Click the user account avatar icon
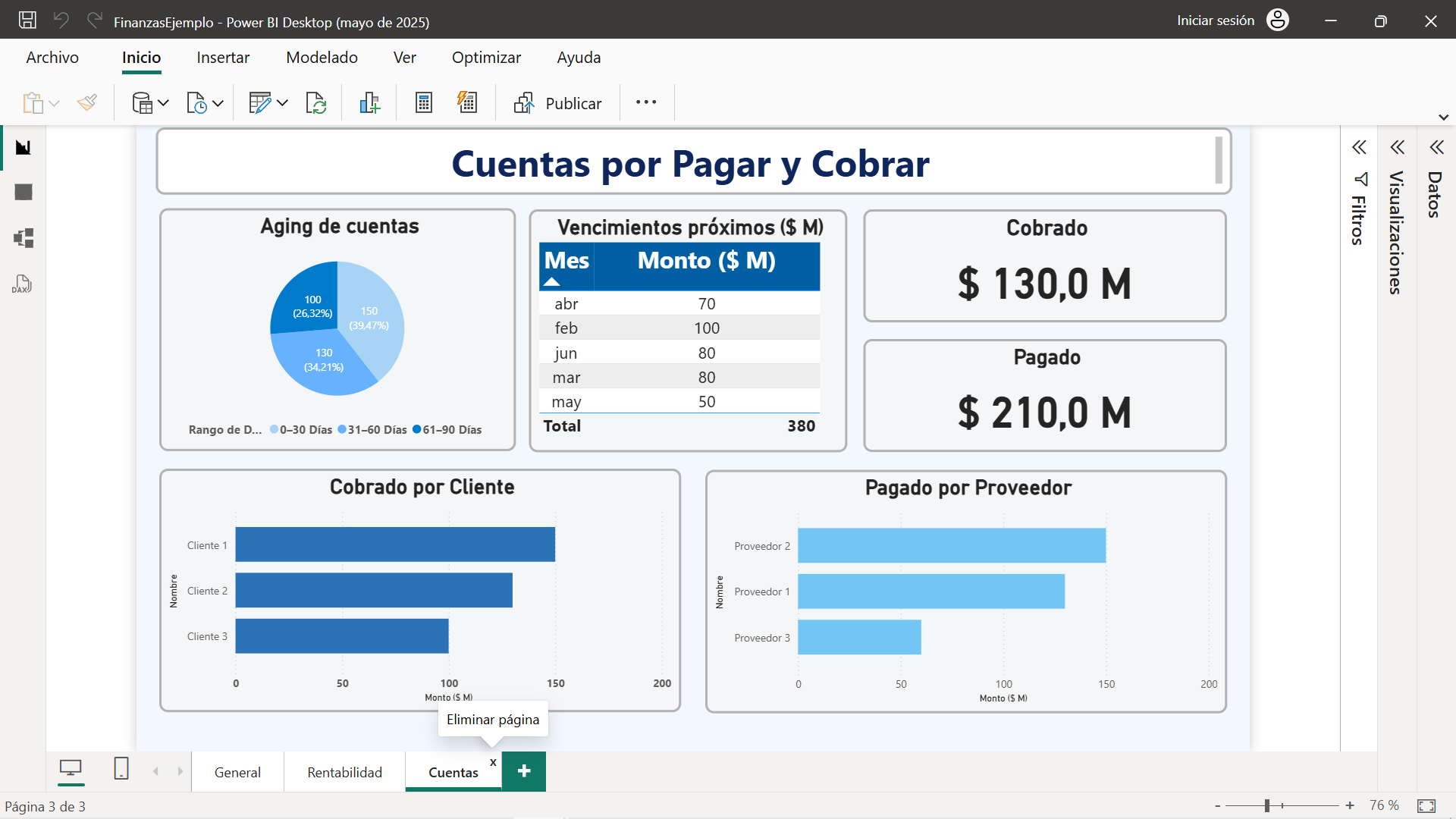This screenshot has width=1456, height=819. point(1278,20)
